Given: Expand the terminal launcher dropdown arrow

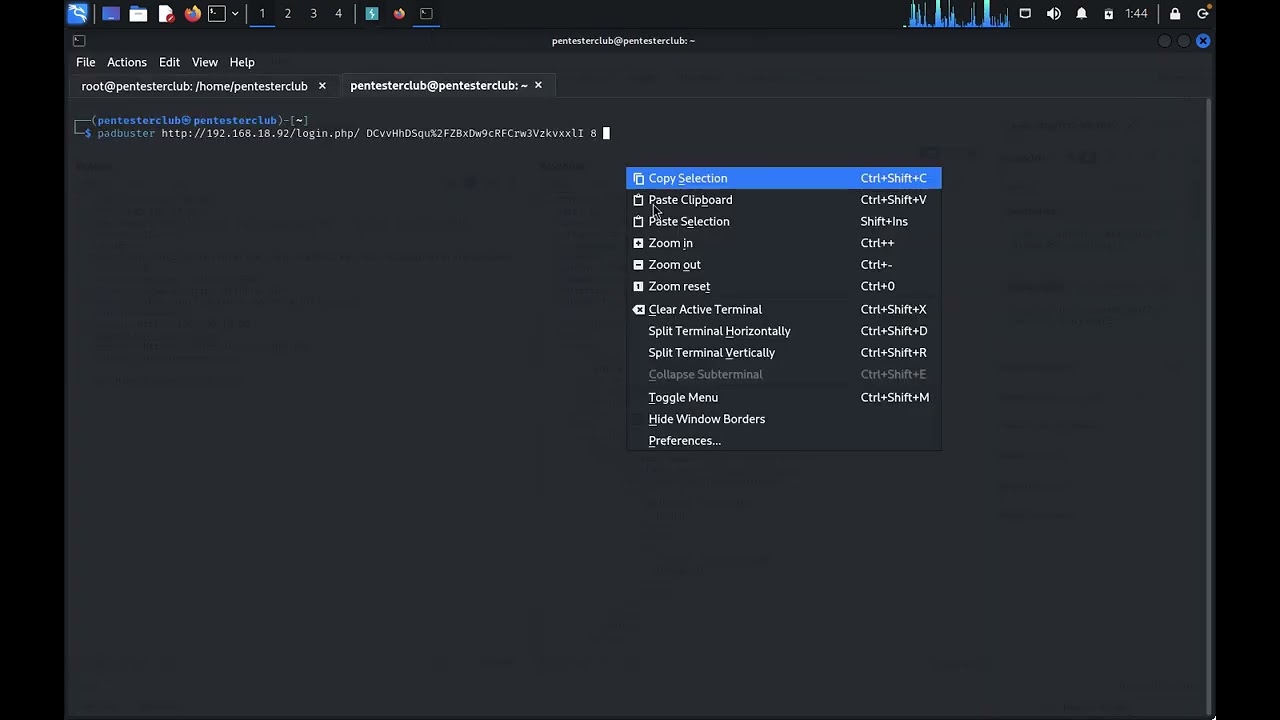Looking at the screenshot, I should click(235, 13).
